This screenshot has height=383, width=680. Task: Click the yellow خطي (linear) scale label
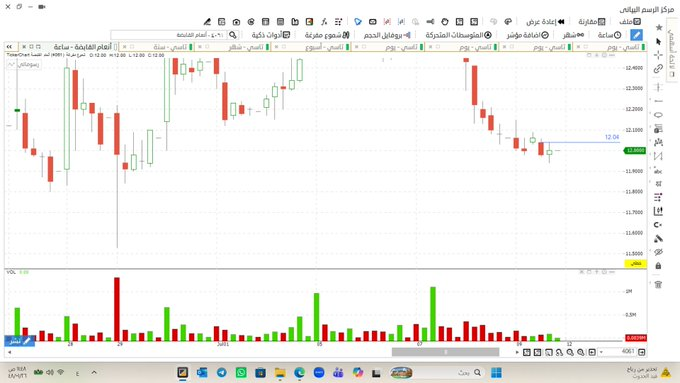pos(635,263)
